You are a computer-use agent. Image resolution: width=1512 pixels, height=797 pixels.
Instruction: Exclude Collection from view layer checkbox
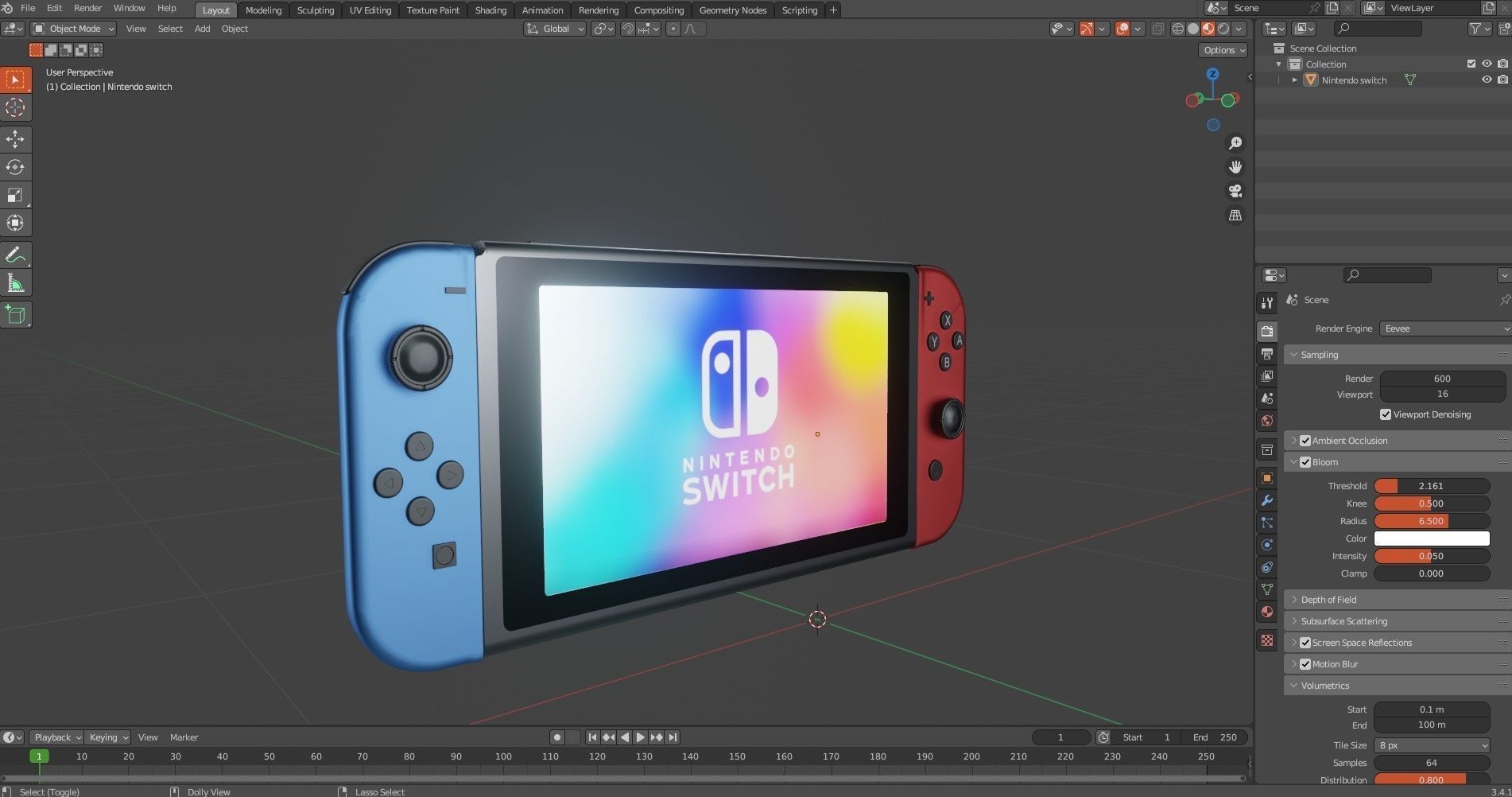pos(1471,64)
